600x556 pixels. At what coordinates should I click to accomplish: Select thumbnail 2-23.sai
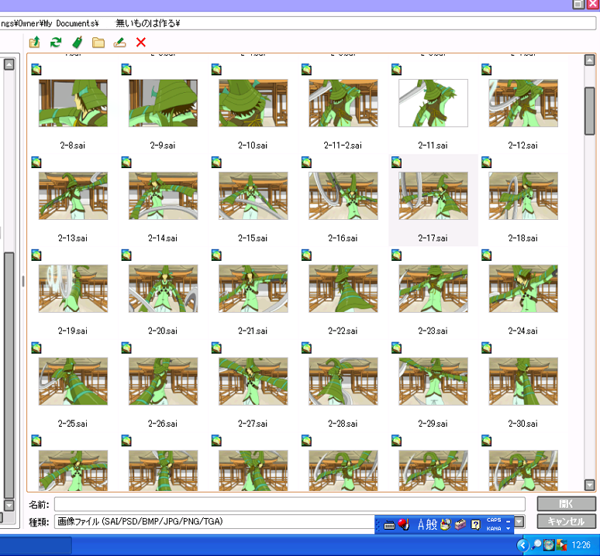pyautogui.click(x=433, y=289)
